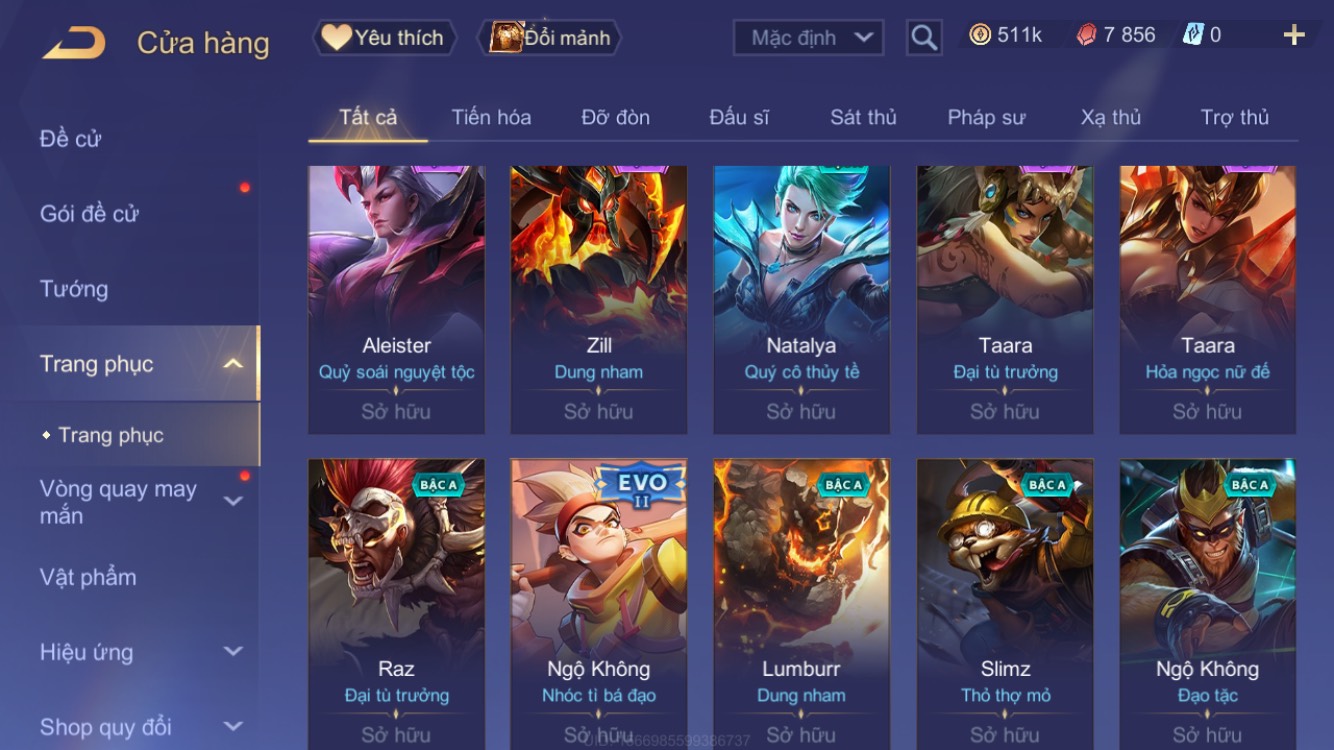
Task: Click the blue voucher currency icon
Action: coord(1193,35)
